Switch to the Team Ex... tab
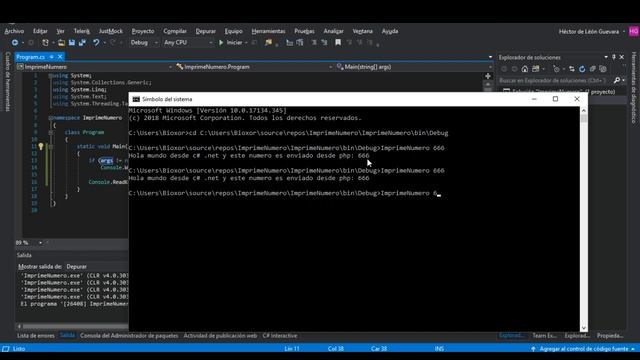The width and height of the screenshot is (640, 360). pos(544,336)
